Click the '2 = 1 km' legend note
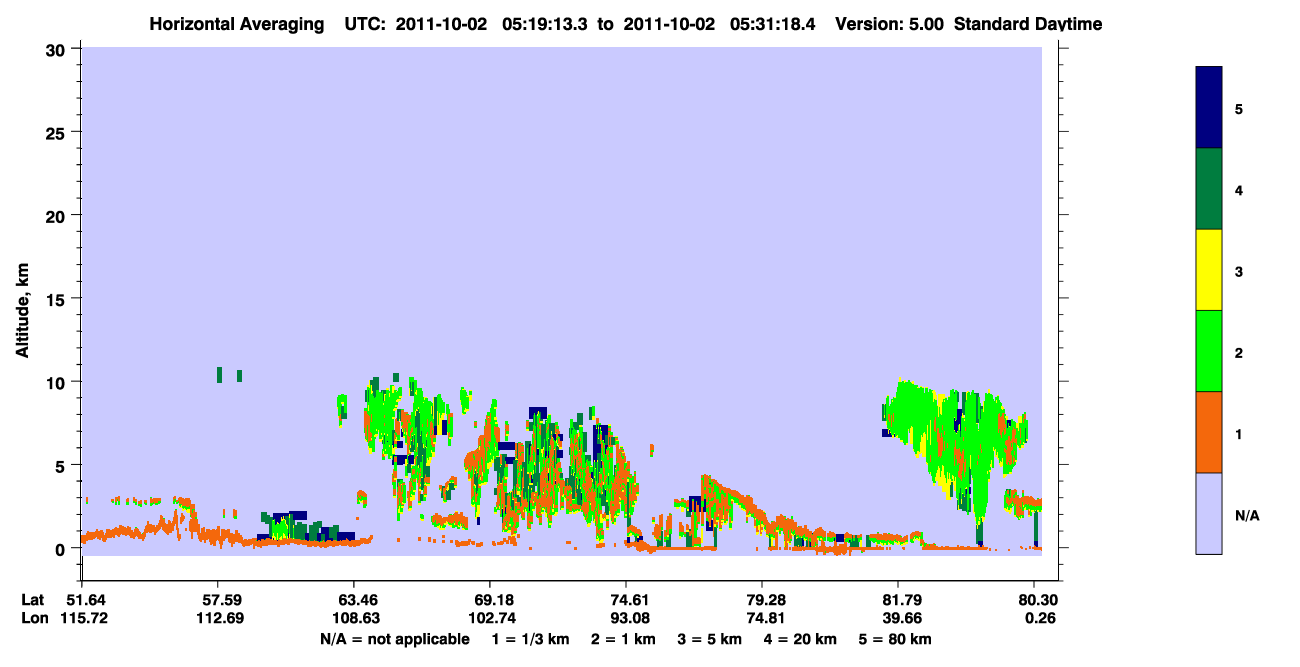This screenshot has width=1300, height=667. [x=622, y=639]
